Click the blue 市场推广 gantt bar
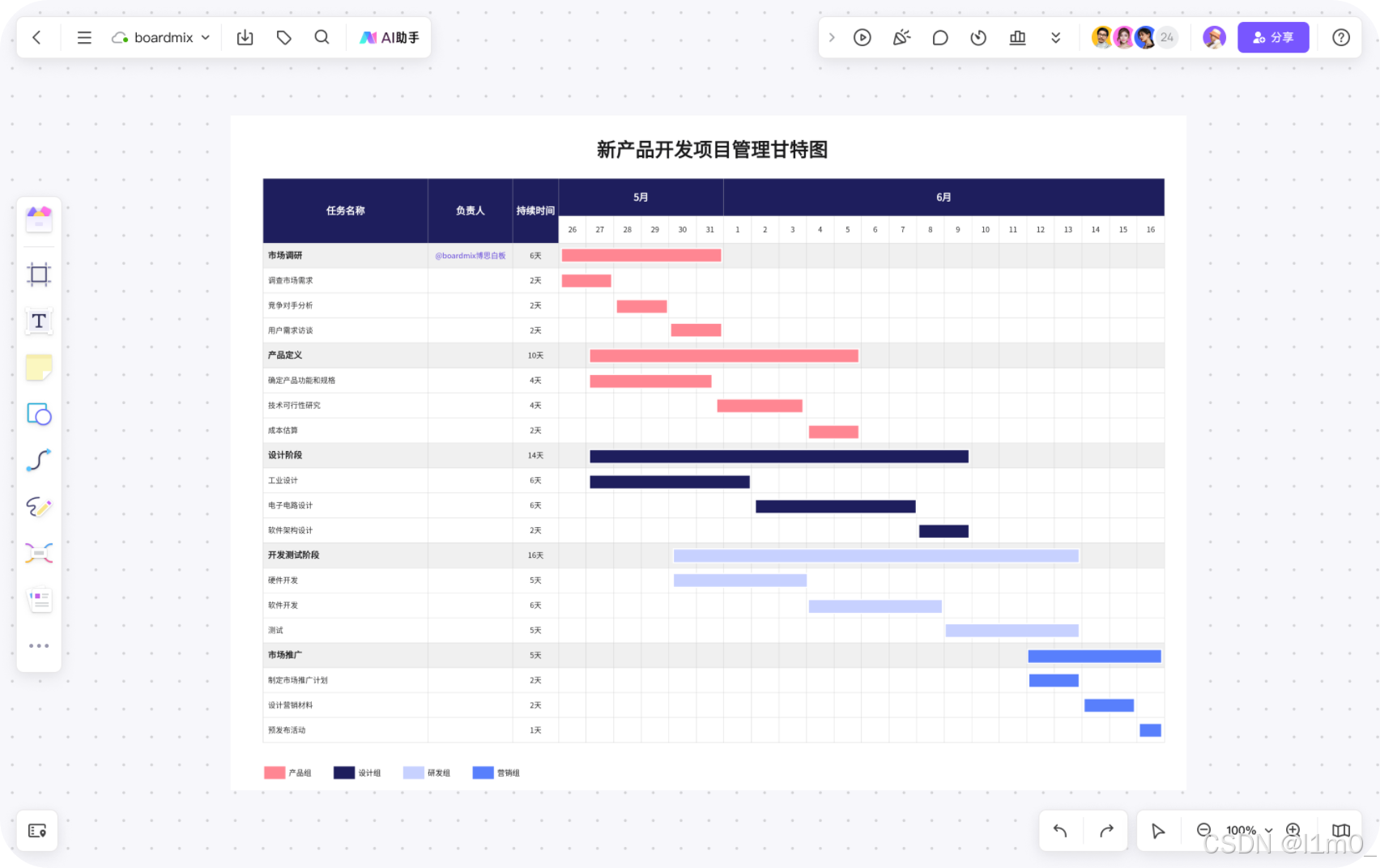Viewport: 1380px width, 868px height. click(1095, 657)
